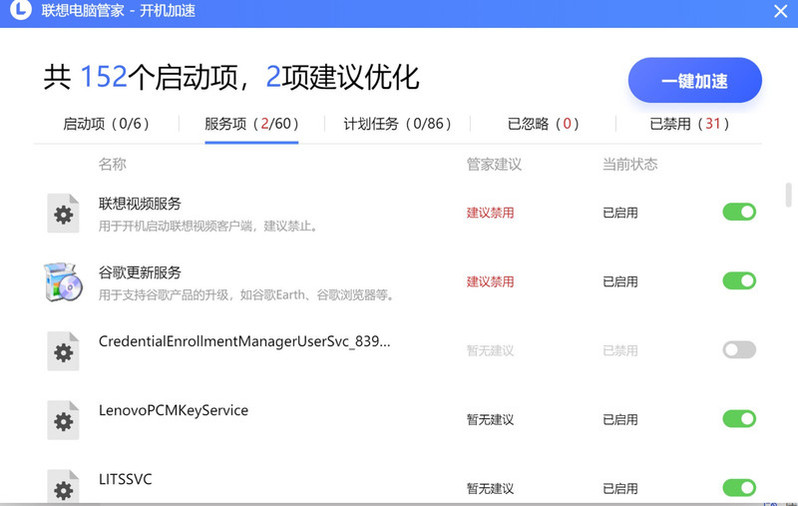
Task: Click the LITSSVC gear icon
Action: coord(63,488)
